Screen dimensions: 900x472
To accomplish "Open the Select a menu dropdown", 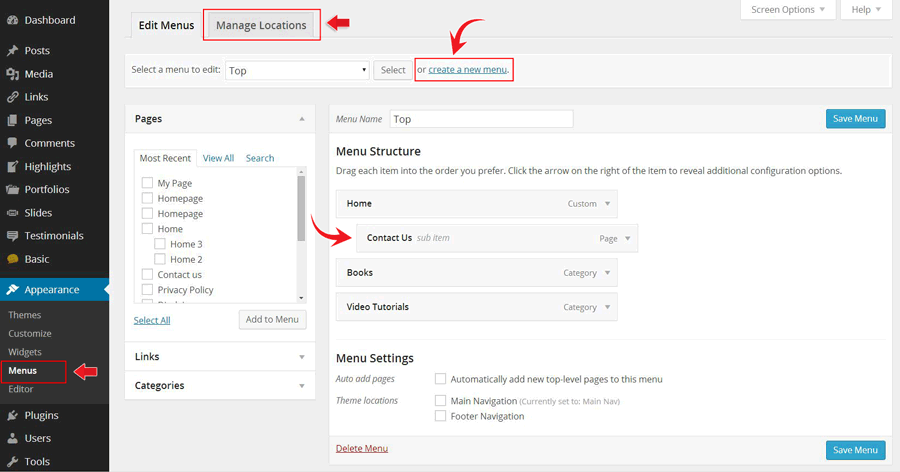I will [297, 70].
